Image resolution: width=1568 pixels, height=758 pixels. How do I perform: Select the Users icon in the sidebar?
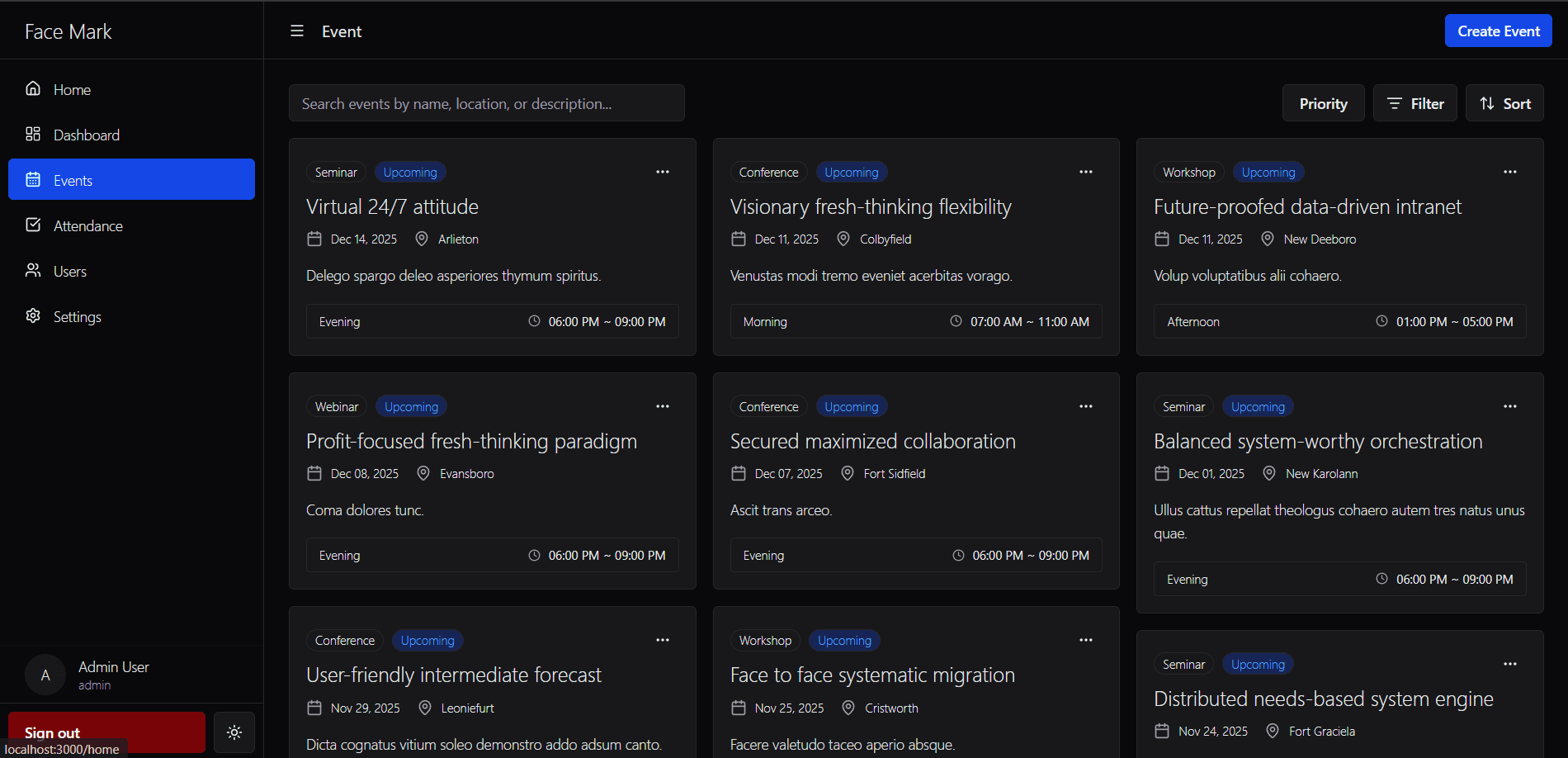coord(33,270)
